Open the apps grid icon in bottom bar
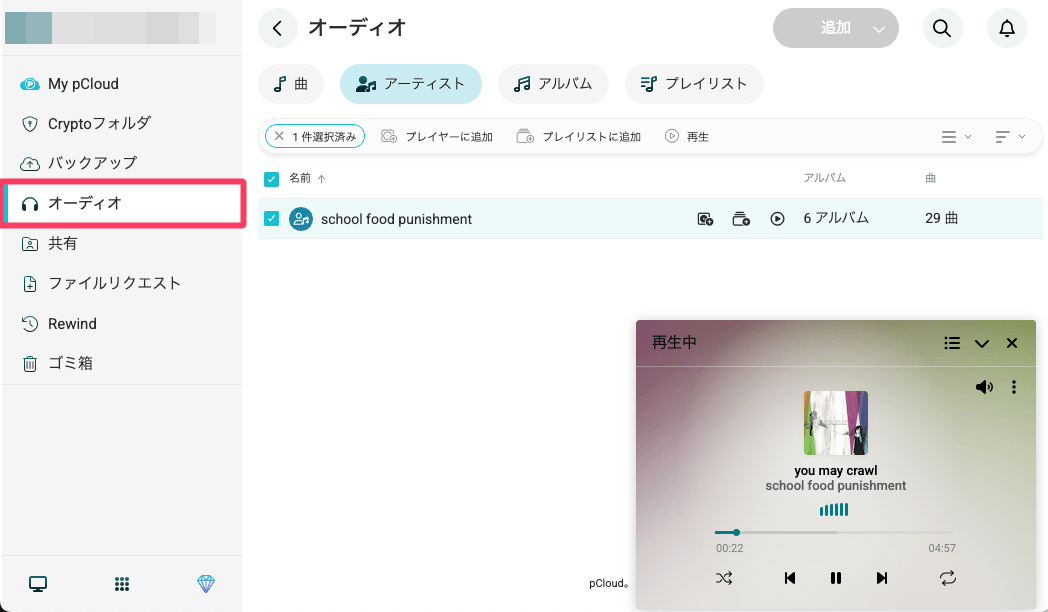 pos(122,583)
